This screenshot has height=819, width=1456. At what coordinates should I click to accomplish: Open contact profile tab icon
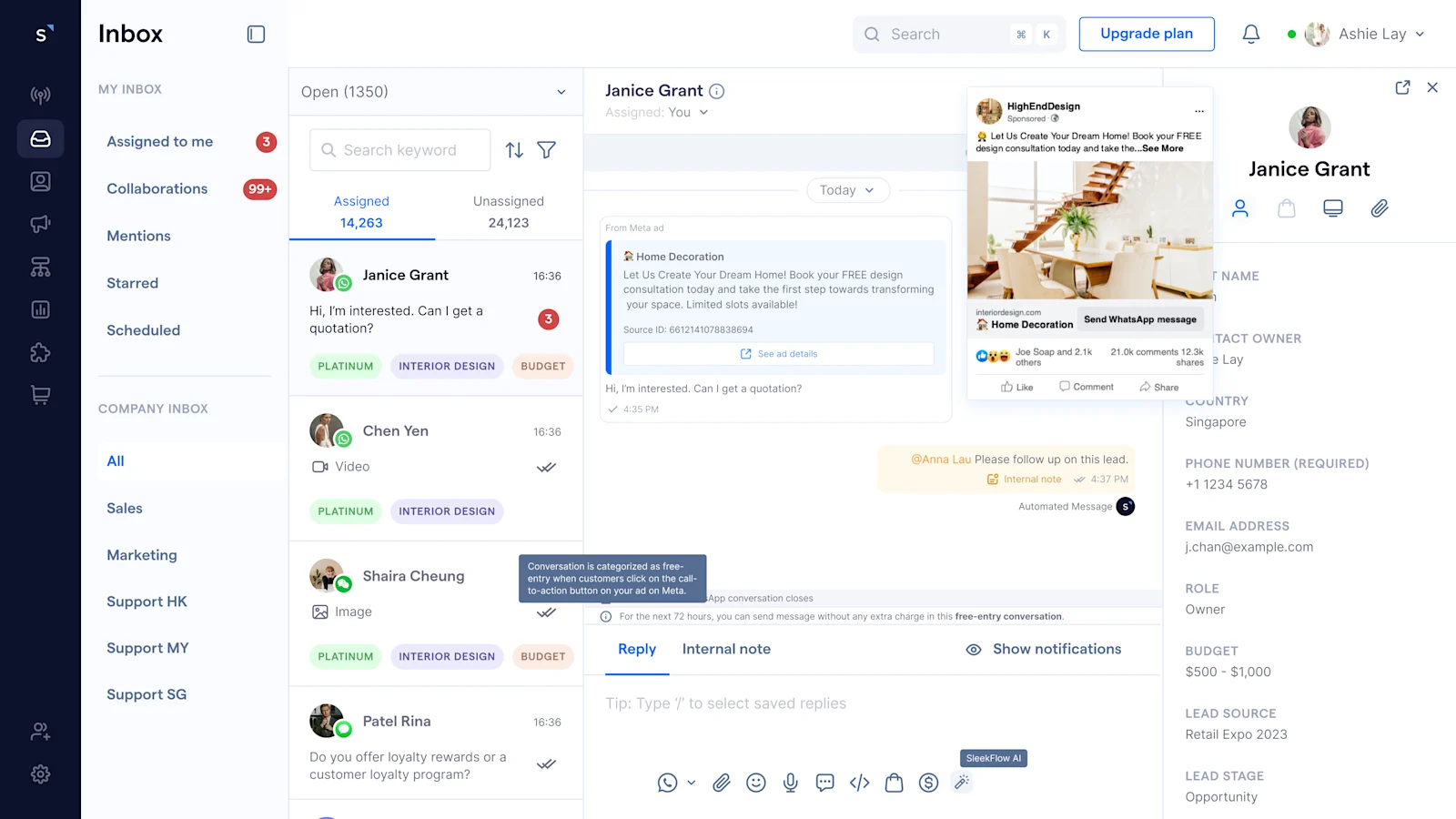click(x=1240, y=208)
